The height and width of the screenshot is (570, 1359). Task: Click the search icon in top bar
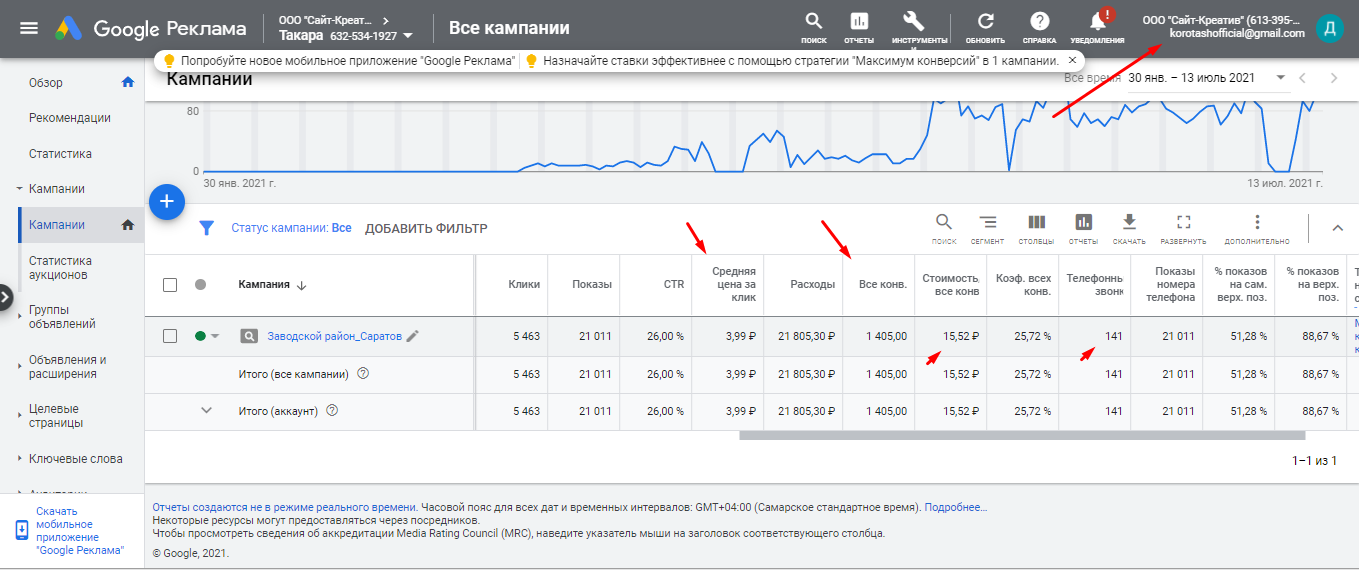814,22
